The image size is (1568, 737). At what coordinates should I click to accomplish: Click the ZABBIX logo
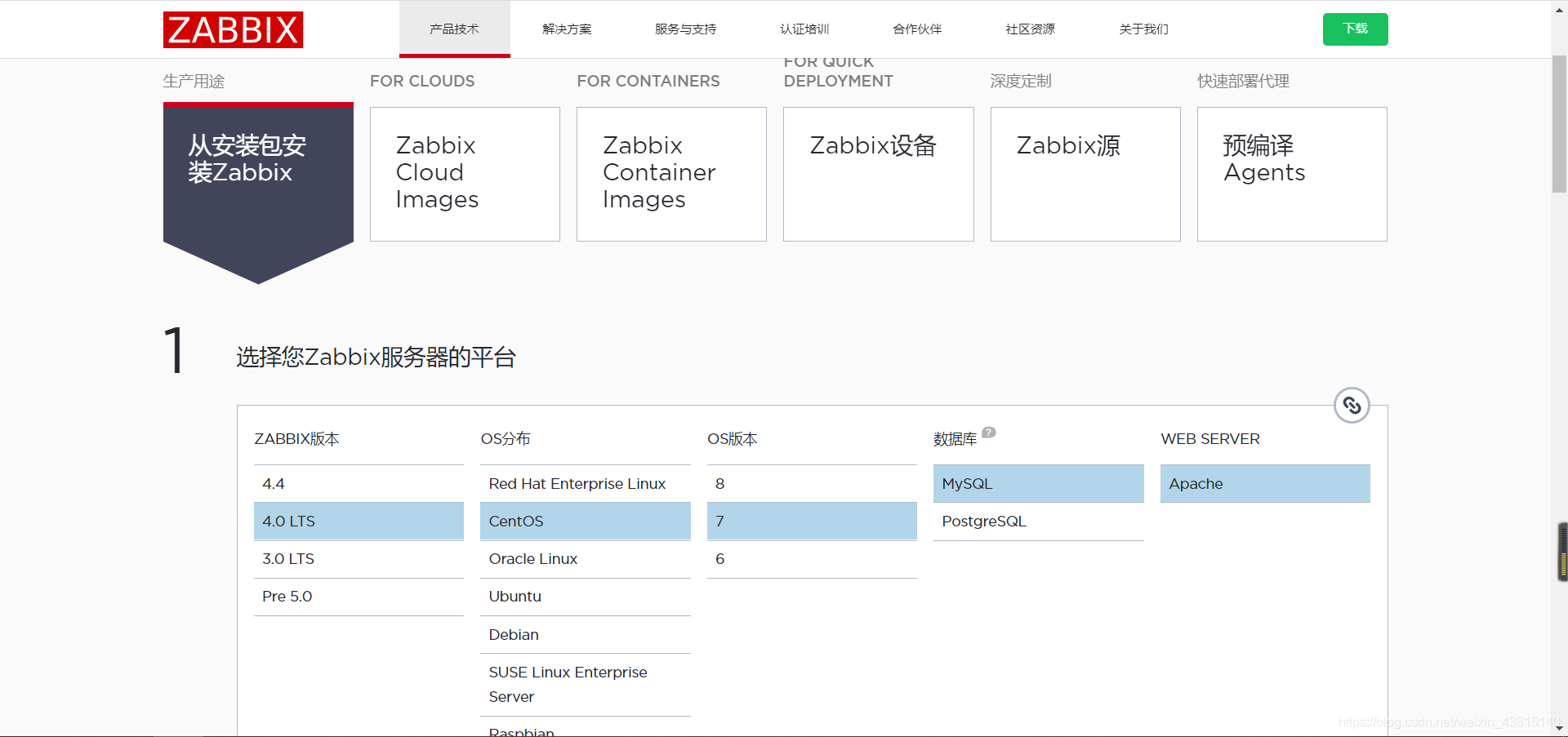click(233, 29)
